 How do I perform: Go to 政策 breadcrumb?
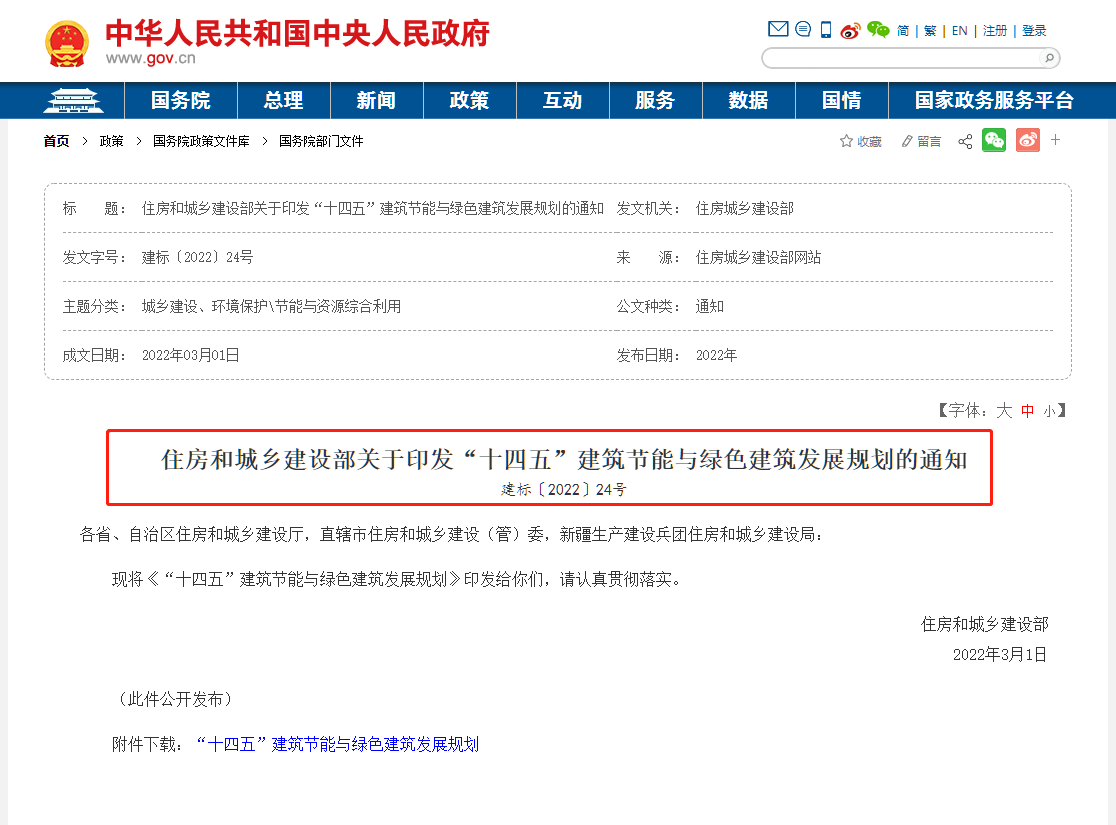112,141
